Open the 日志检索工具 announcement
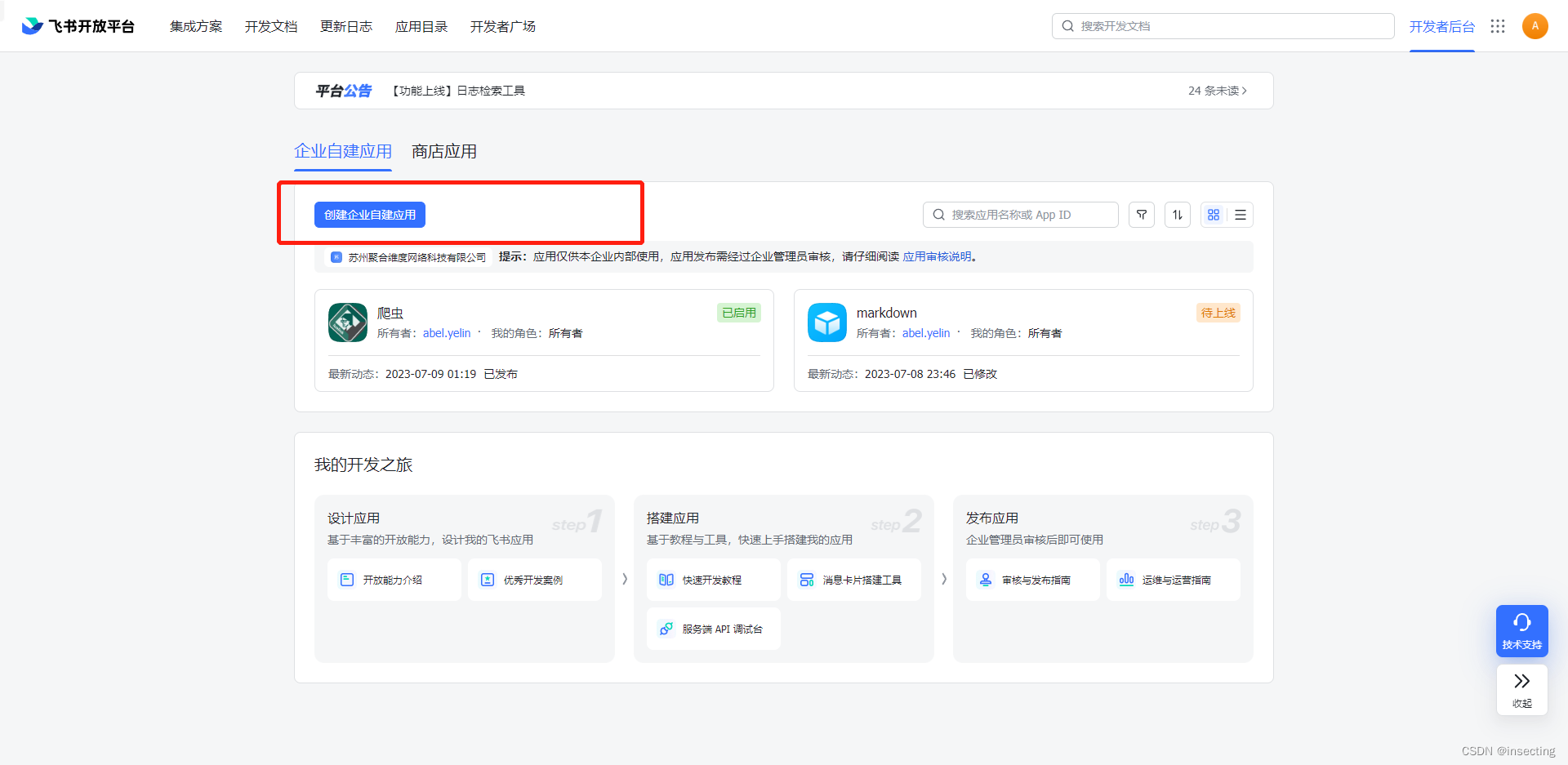Screen dimensions: 1568x765 click(458, 91)
